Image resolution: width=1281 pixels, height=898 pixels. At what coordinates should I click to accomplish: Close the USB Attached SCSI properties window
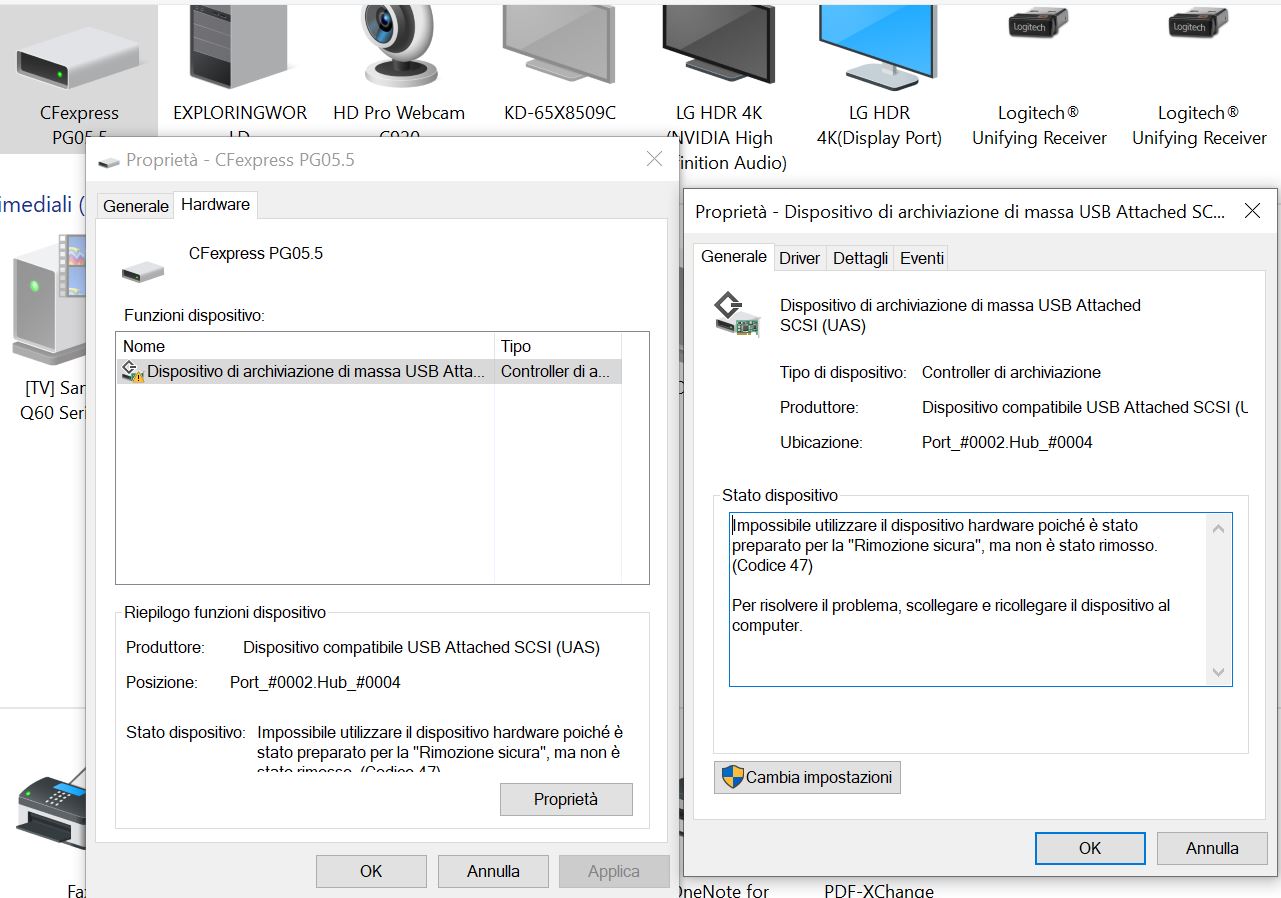[x=1252, y=211]
